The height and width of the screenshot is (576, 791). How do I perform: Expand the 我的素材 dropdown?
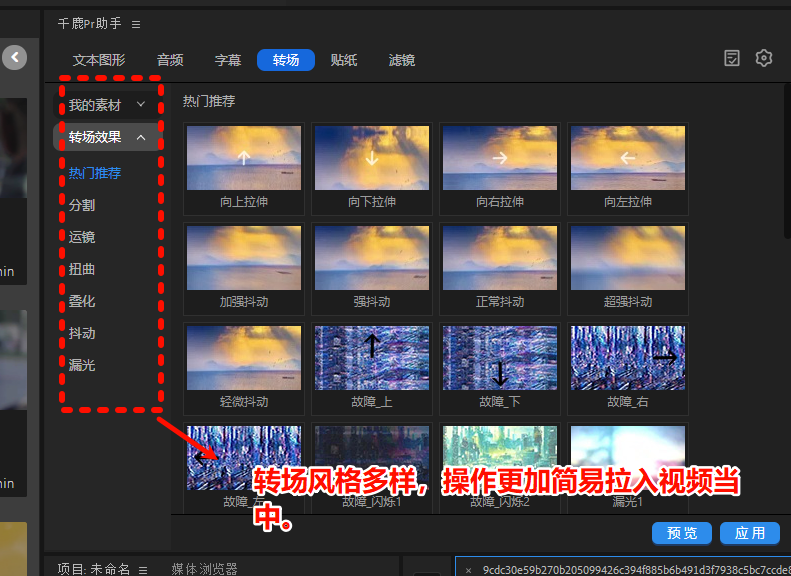coord(106,105)
